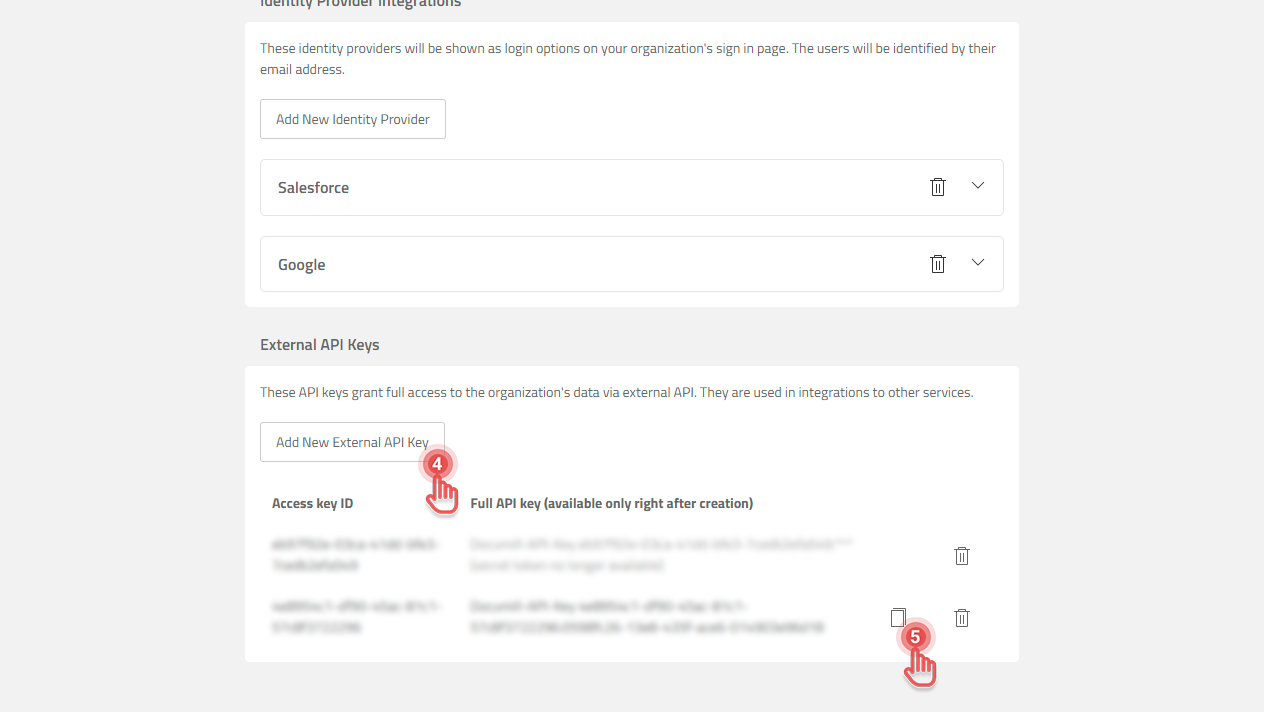Viewport: 1264px width, 712px height.
Task: Expand the Google provider details
Action: tap(977, 263)
